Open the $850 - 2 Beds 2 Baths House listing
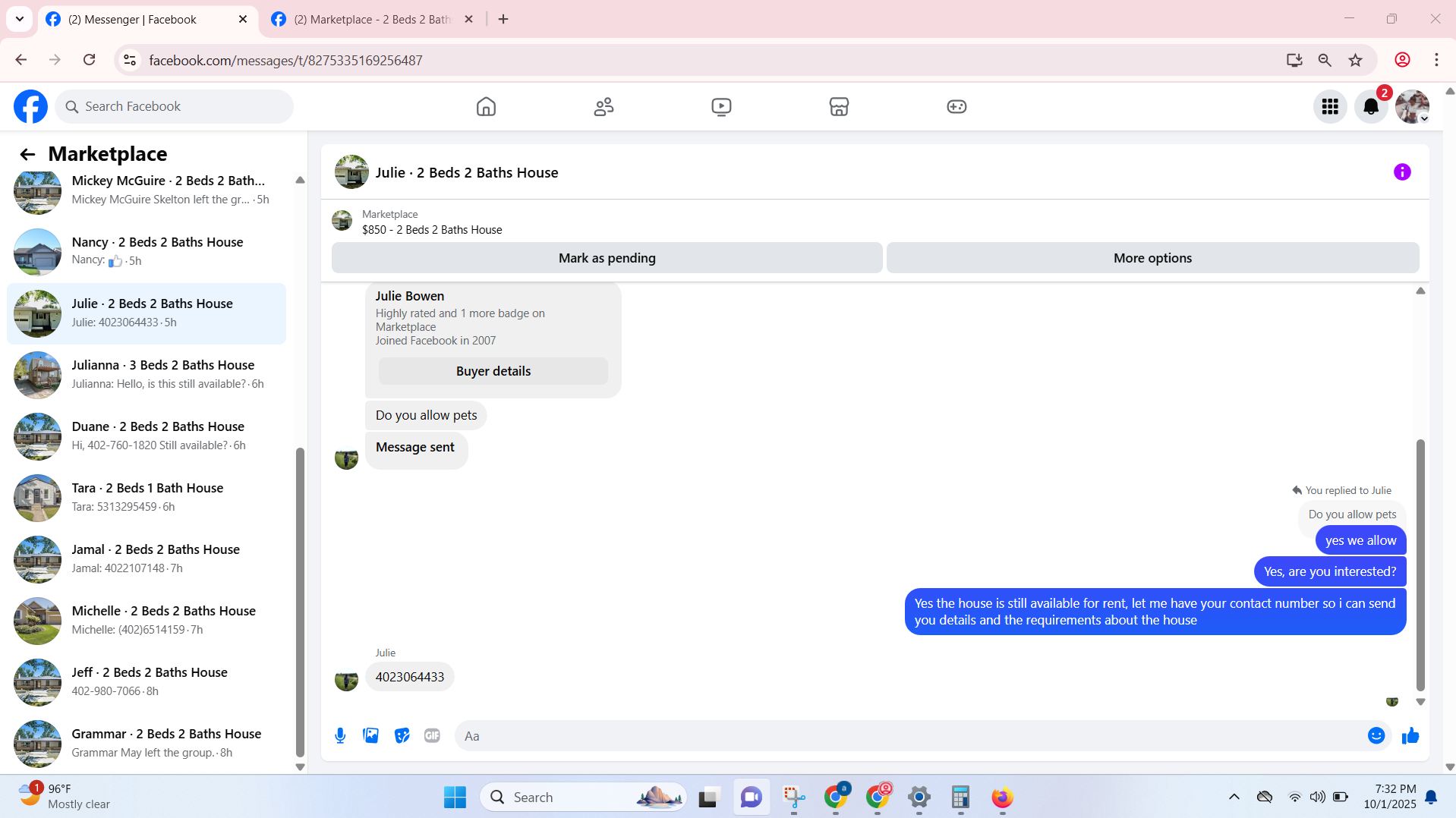 tap(432, 230)
